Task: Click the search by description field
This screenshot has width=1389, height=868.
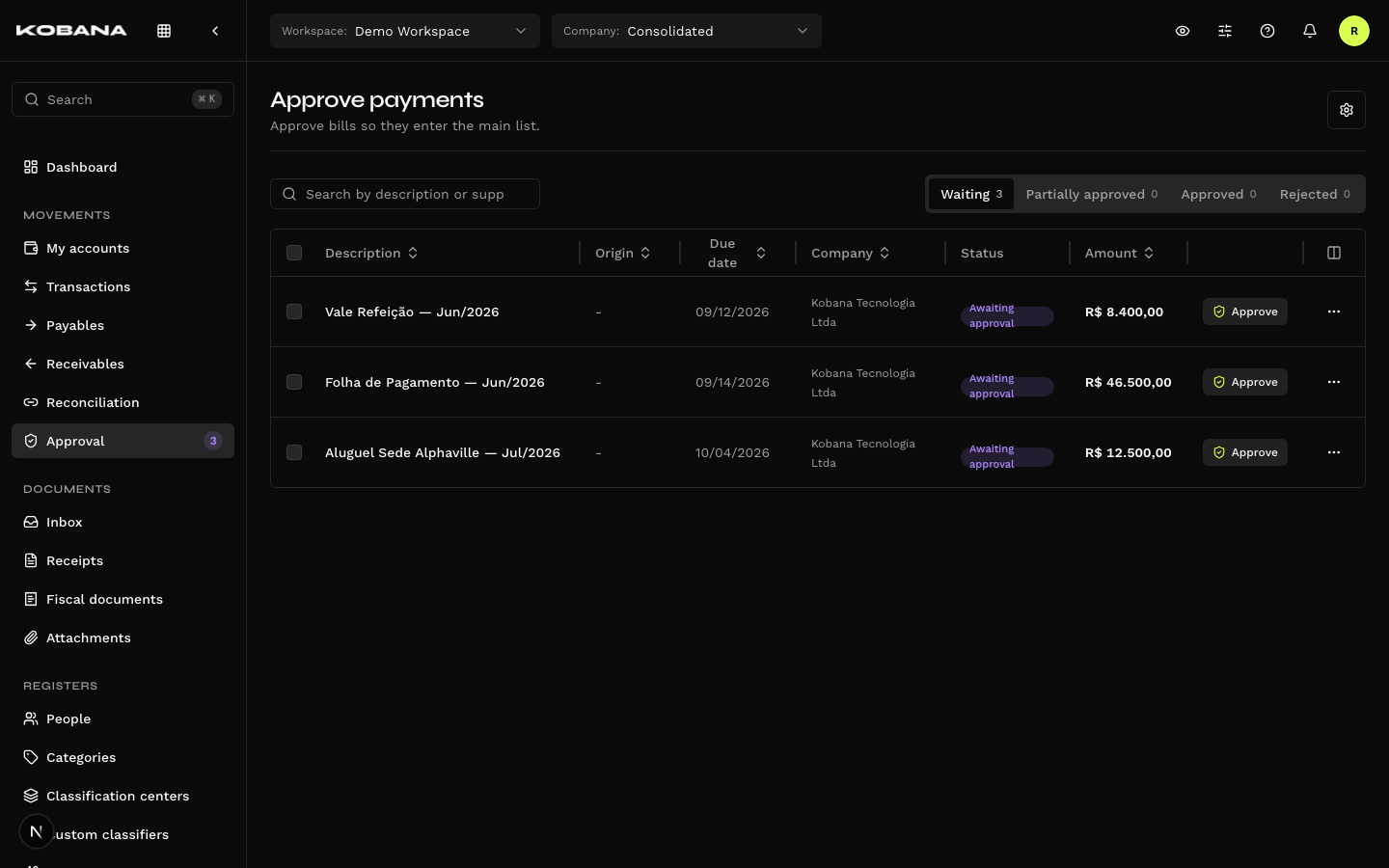Action: pyautogui.click(x=405, y=194)
